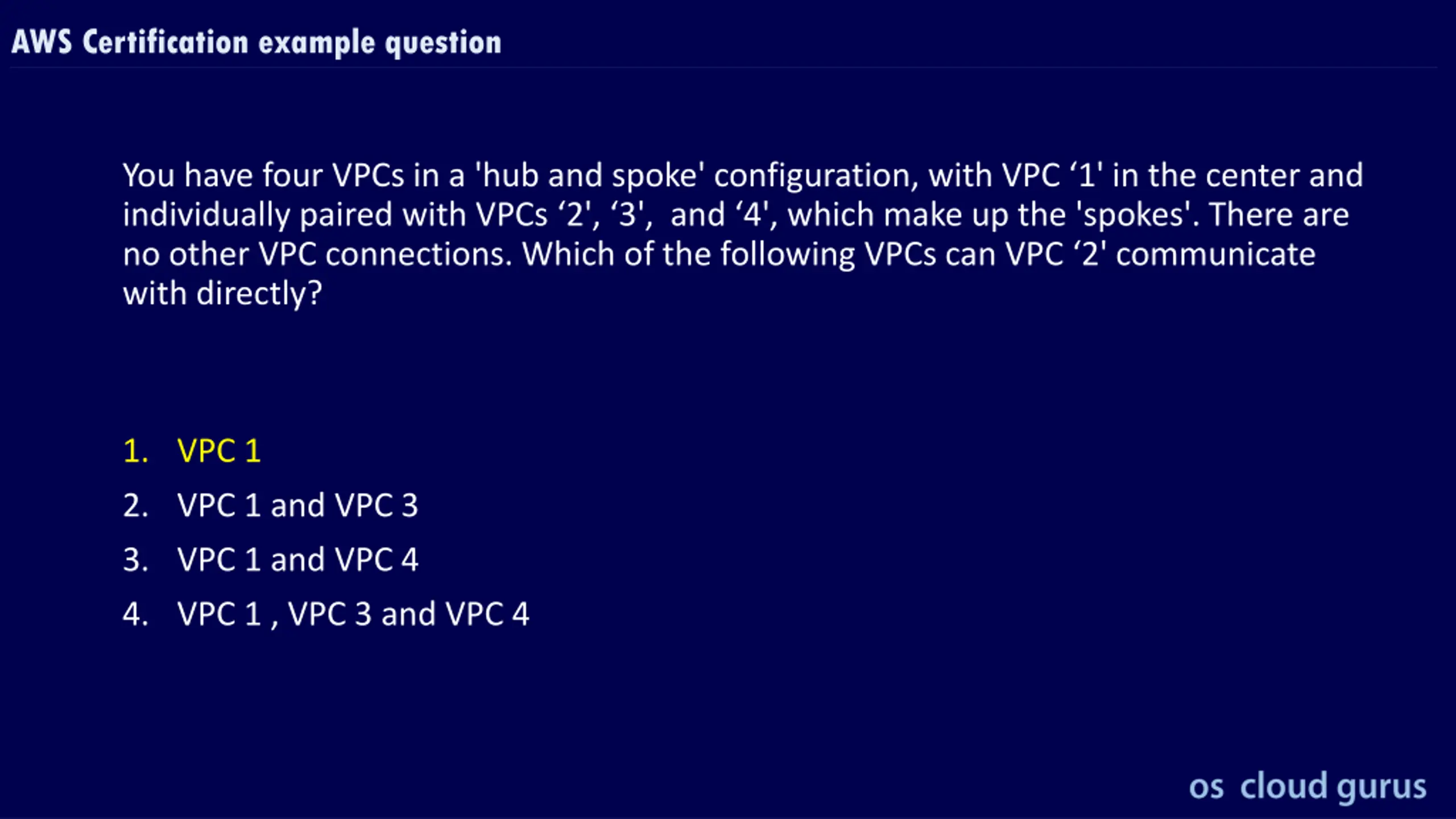Click the list number 3.

click(x=135, y=560)
